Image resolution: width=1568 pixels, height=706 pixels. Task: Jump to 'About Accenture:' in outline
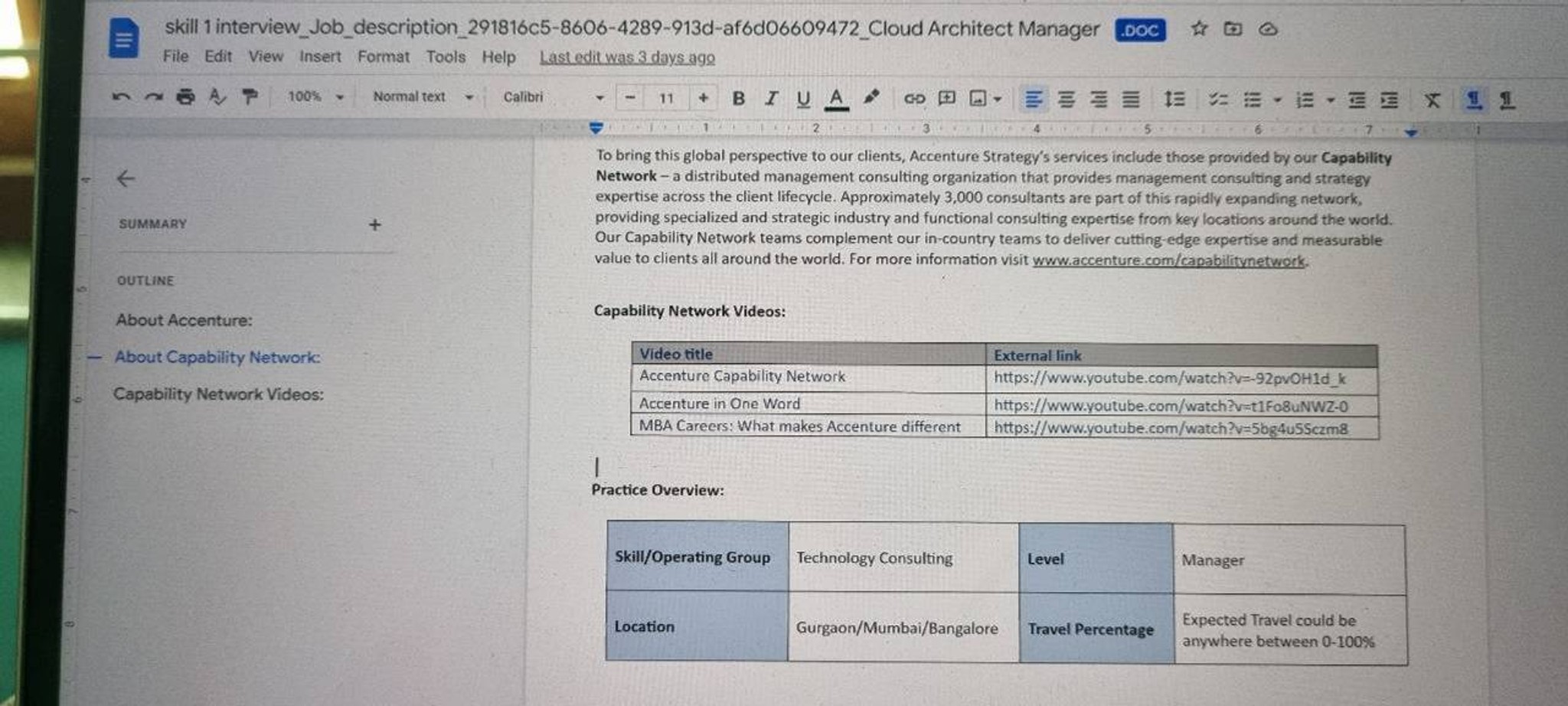pos(184,320)
